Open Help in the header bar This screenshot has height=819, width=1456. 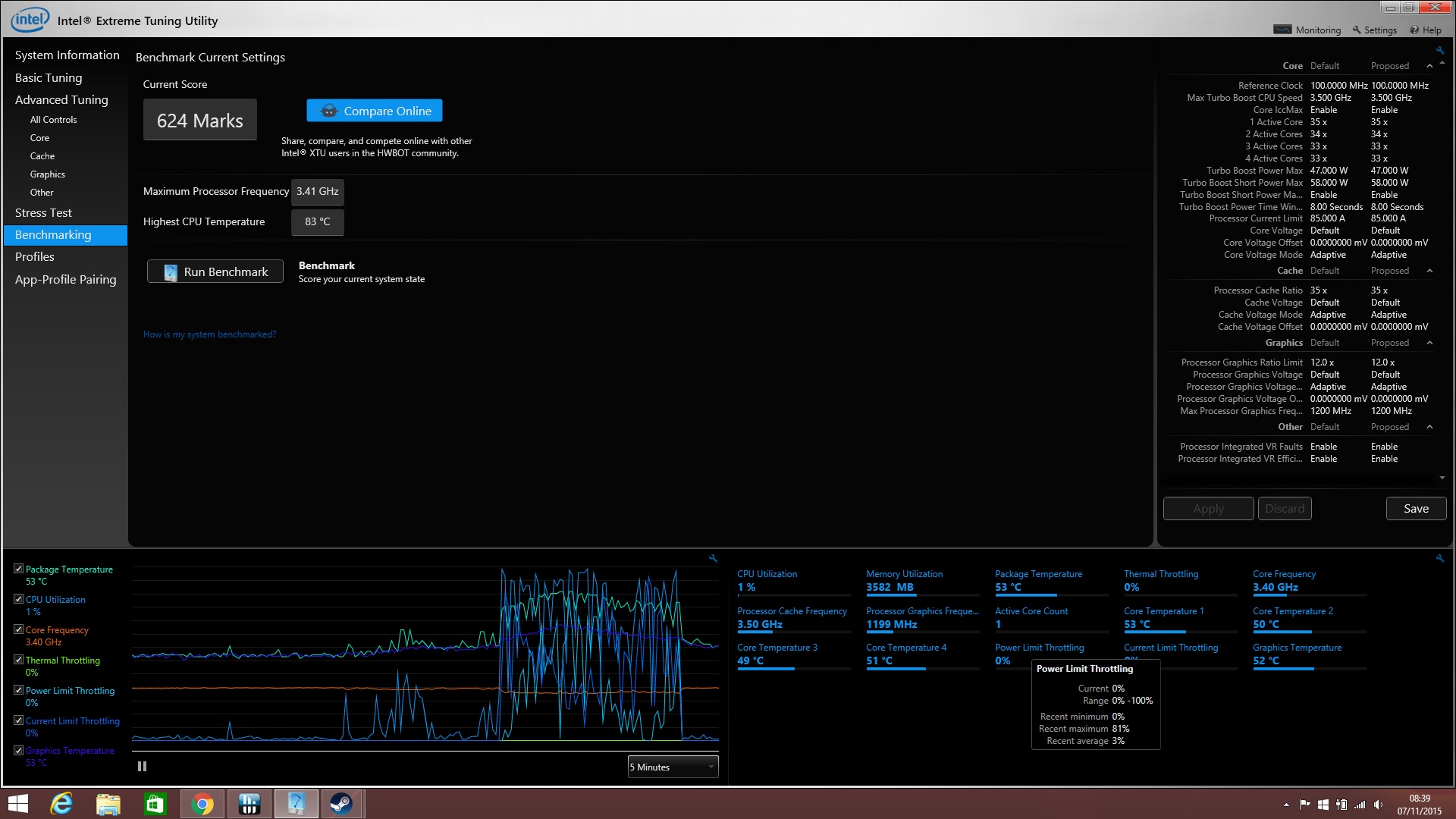point(1425,30)
